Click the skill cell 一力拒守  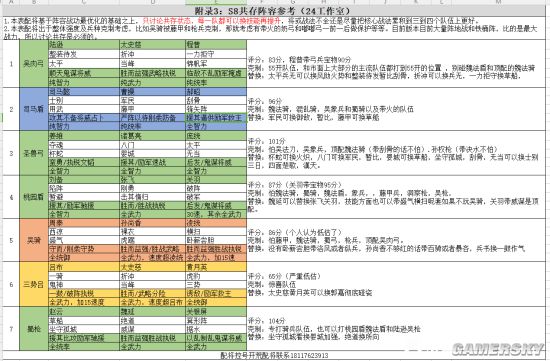point(216,54)
